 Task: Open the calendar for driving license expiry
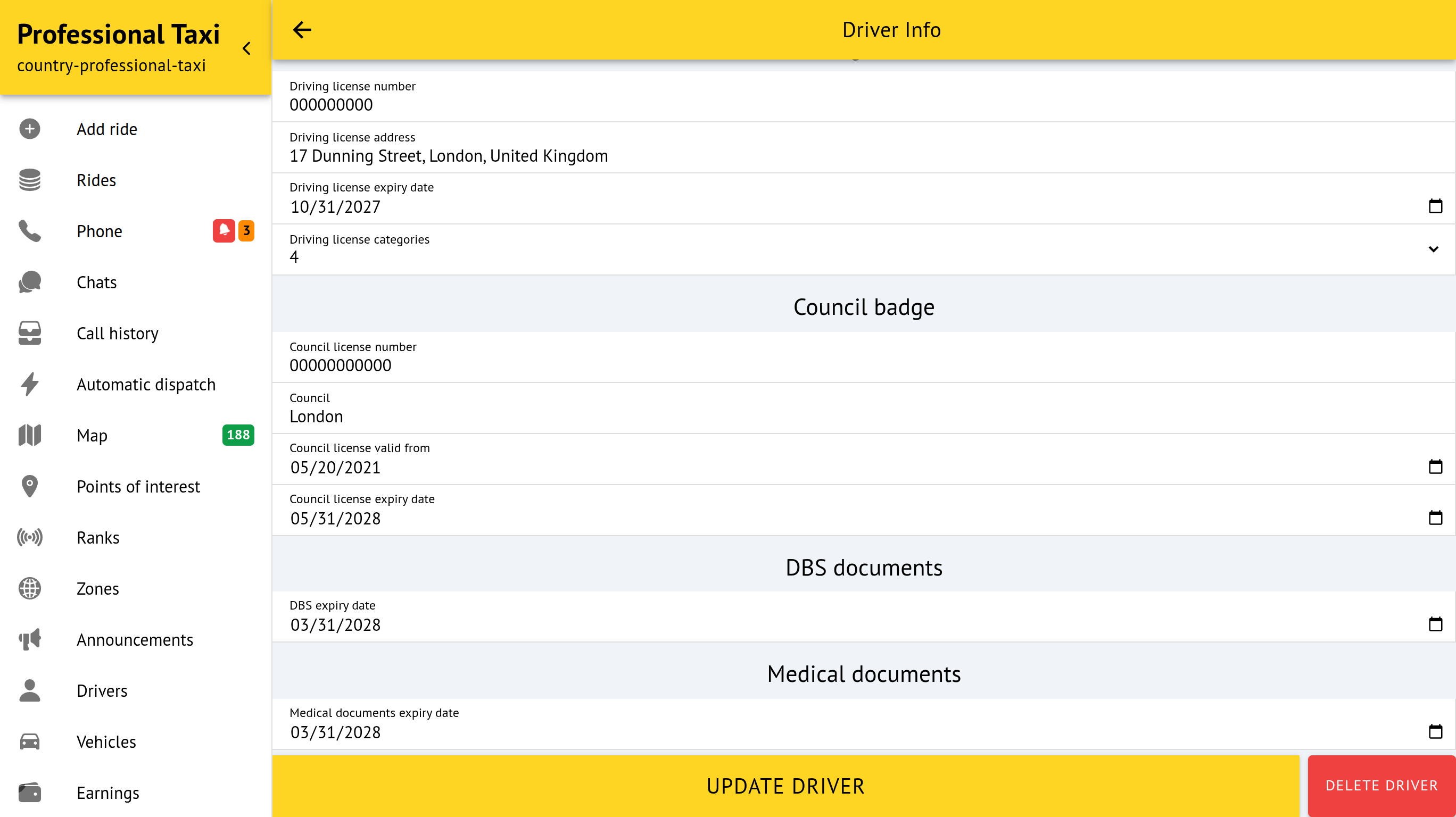tap(1435, 206)
